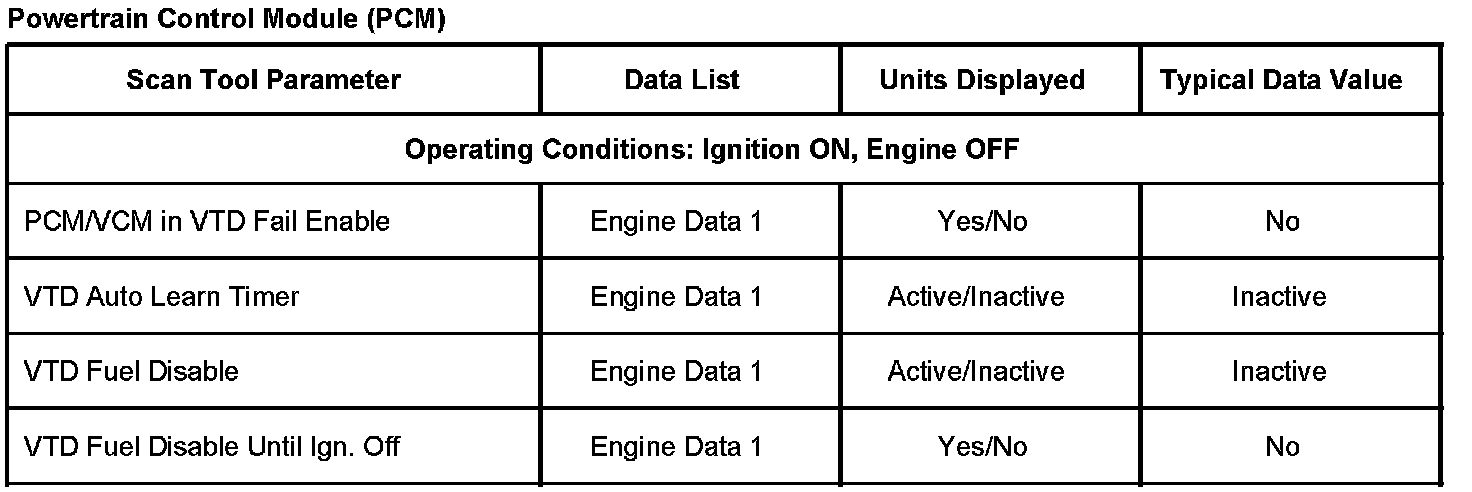Select Engine Data 1 in VTD Fuel Disable row
Image resolution: width=1472 pixels, height=492 pixels.
(x=676, y=371)
